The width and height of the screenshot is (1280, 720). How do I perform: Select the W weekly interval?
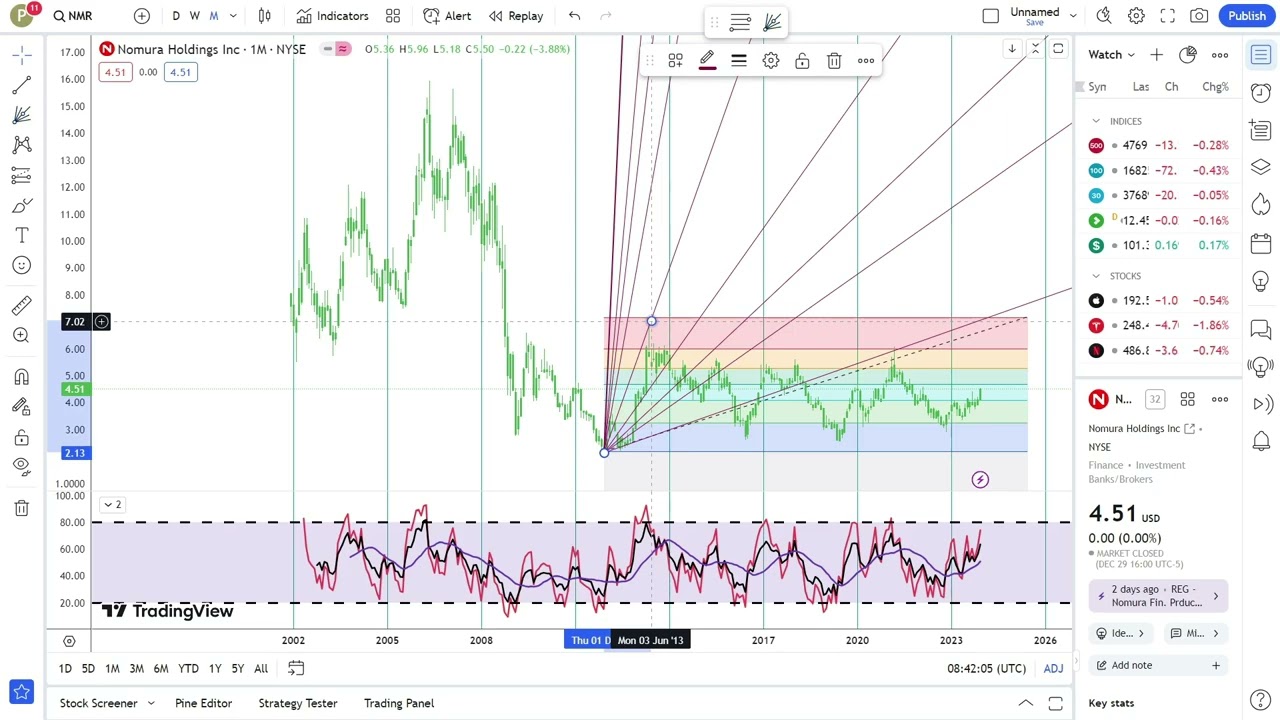[x=195, y=16]
